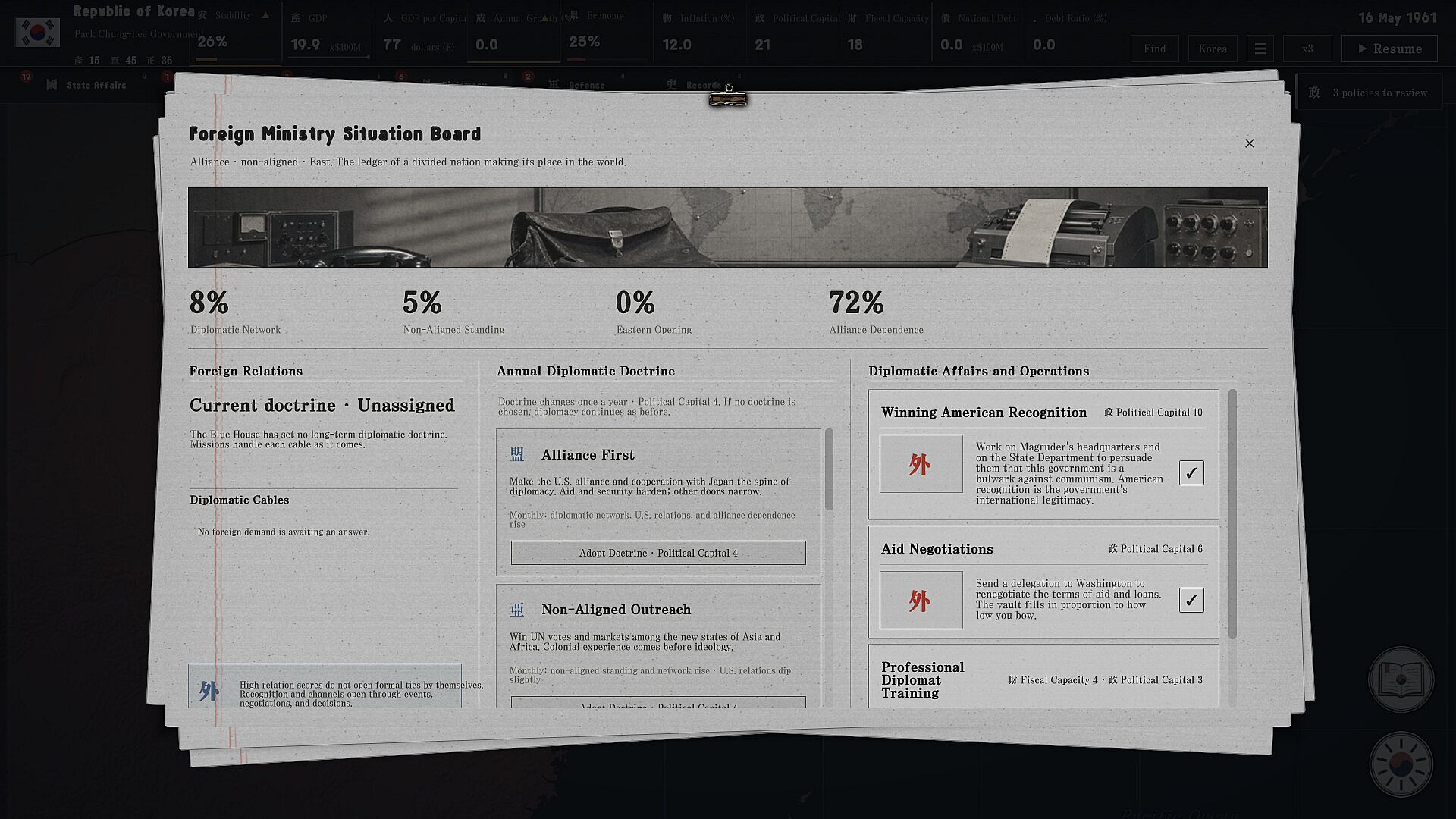Viewport: 1456px width, 819px height.
Task: Click the National Debt kanji icon
Action: click(x=946, y=18)
